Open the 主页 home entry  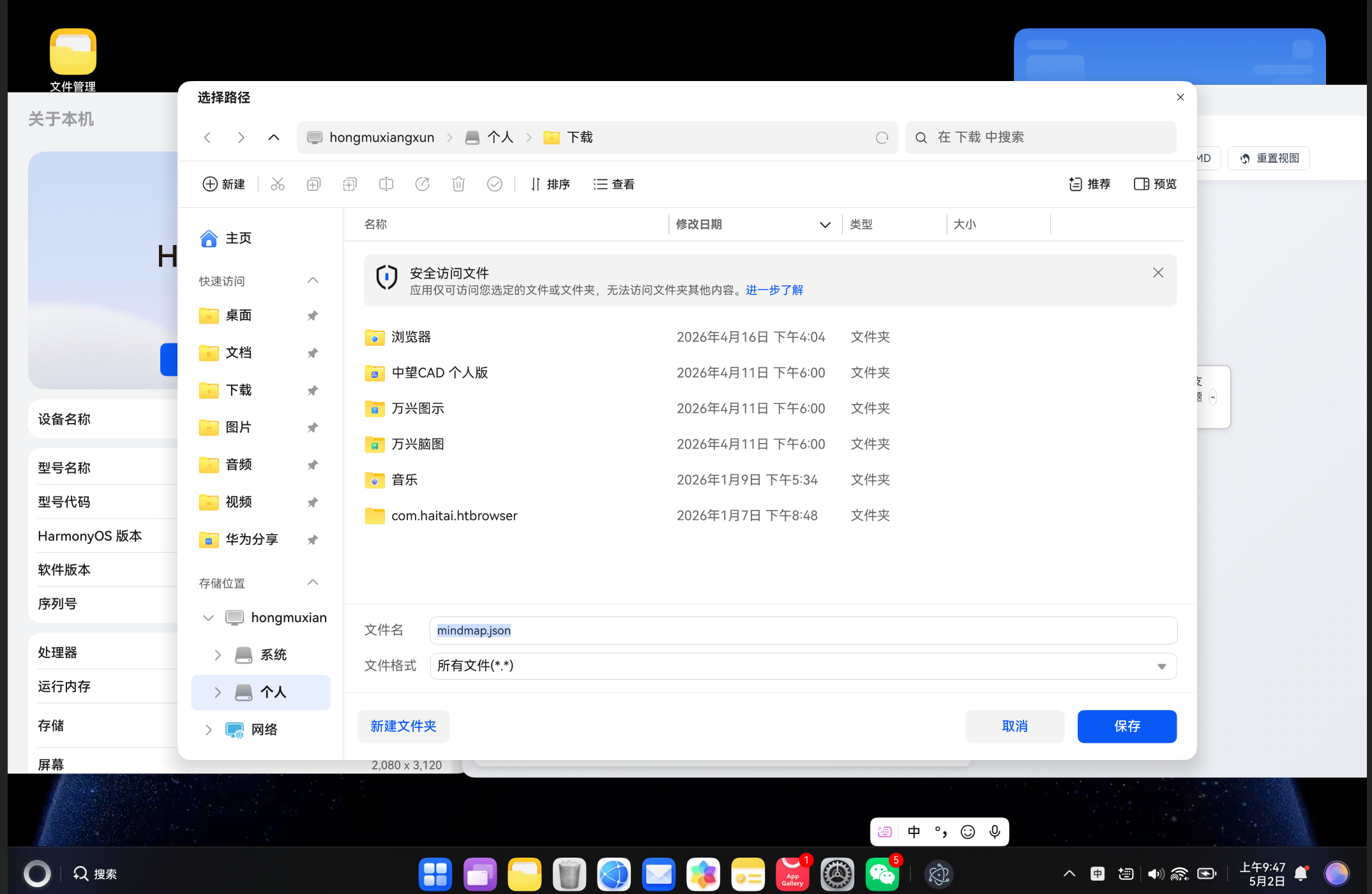click(226, 238)
